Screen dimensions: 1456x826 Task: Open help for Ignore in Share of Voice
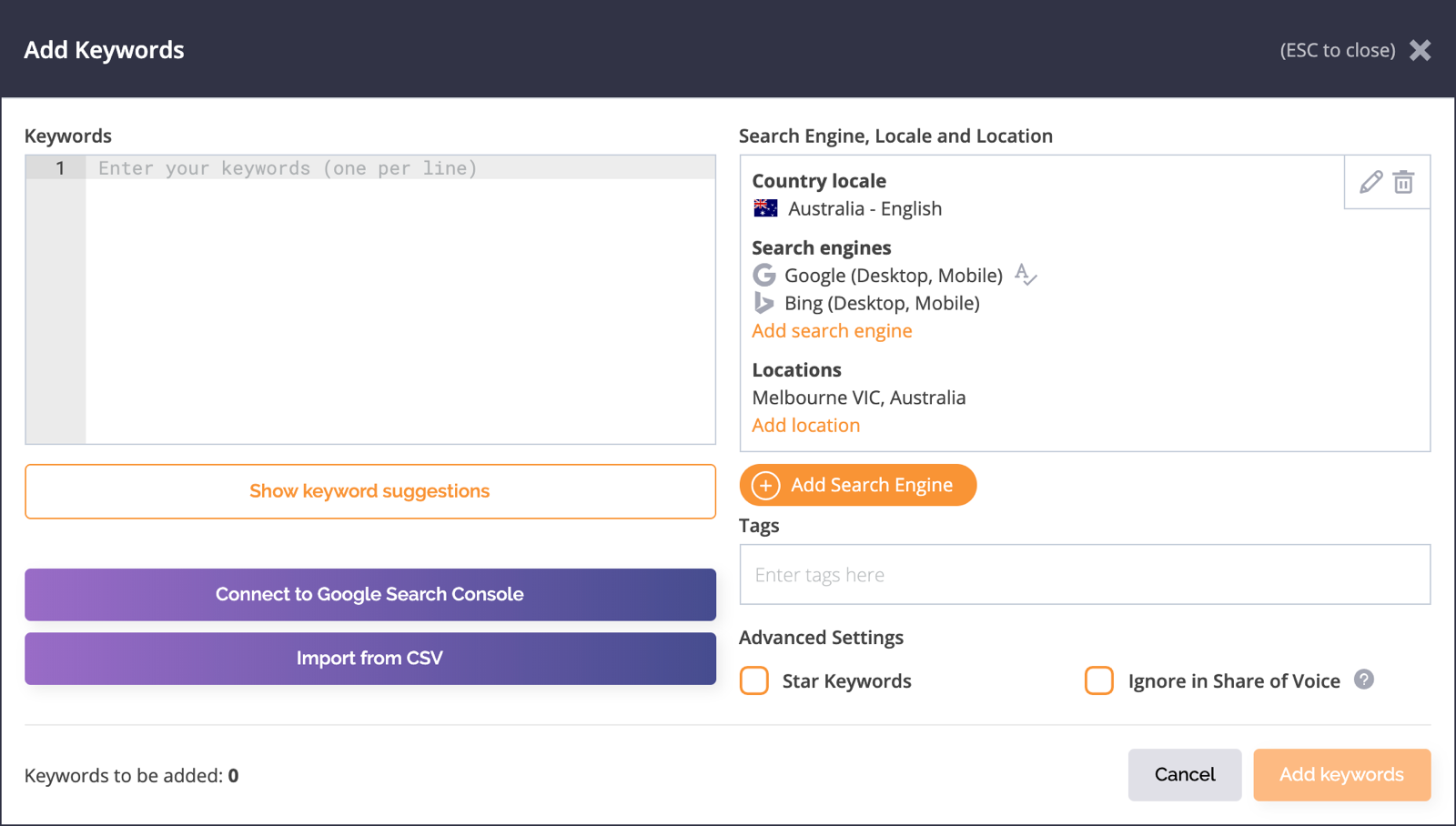1363,680
